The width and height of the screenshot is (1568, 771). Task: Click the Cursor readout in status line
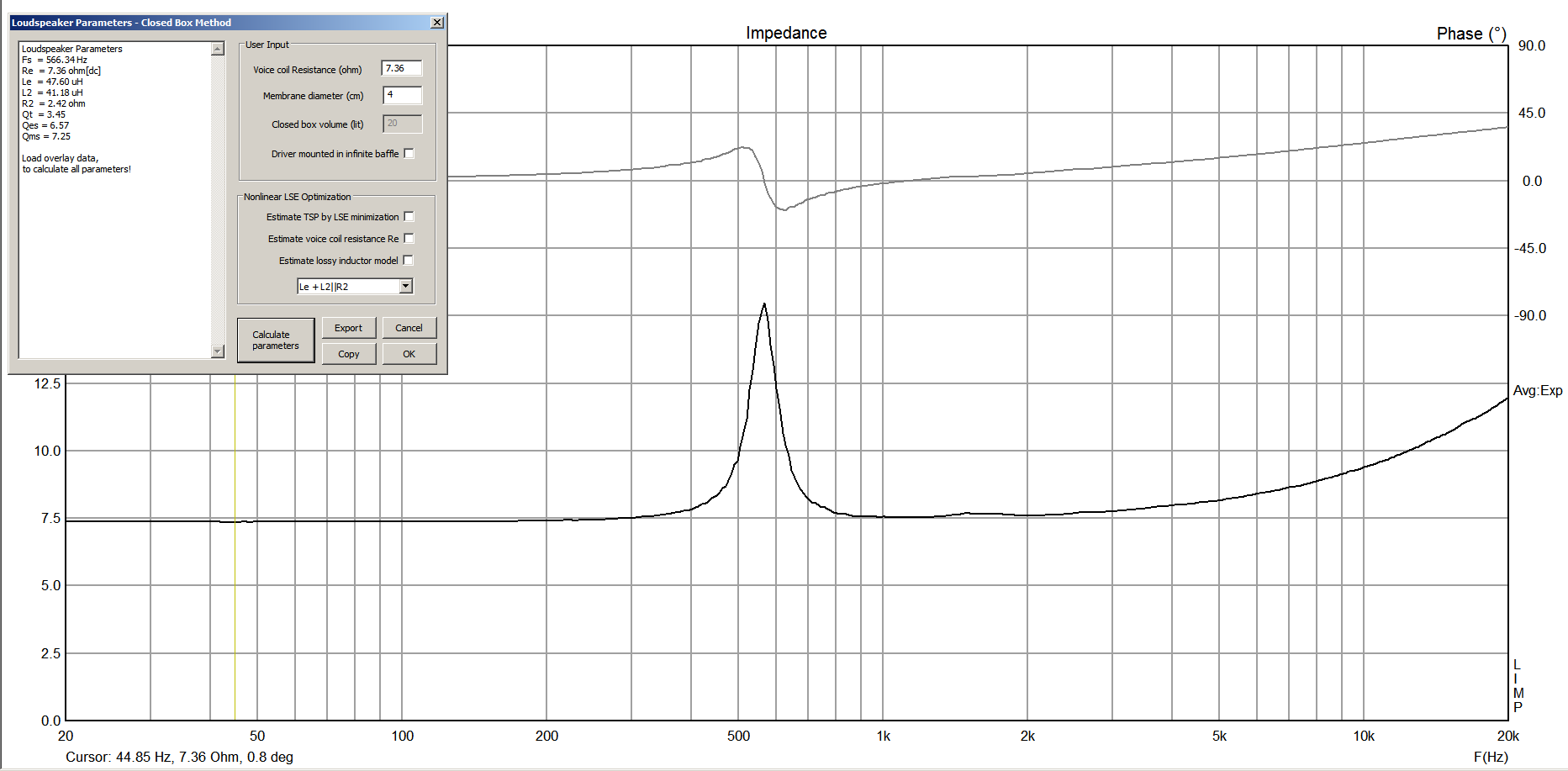click(179, 757)
